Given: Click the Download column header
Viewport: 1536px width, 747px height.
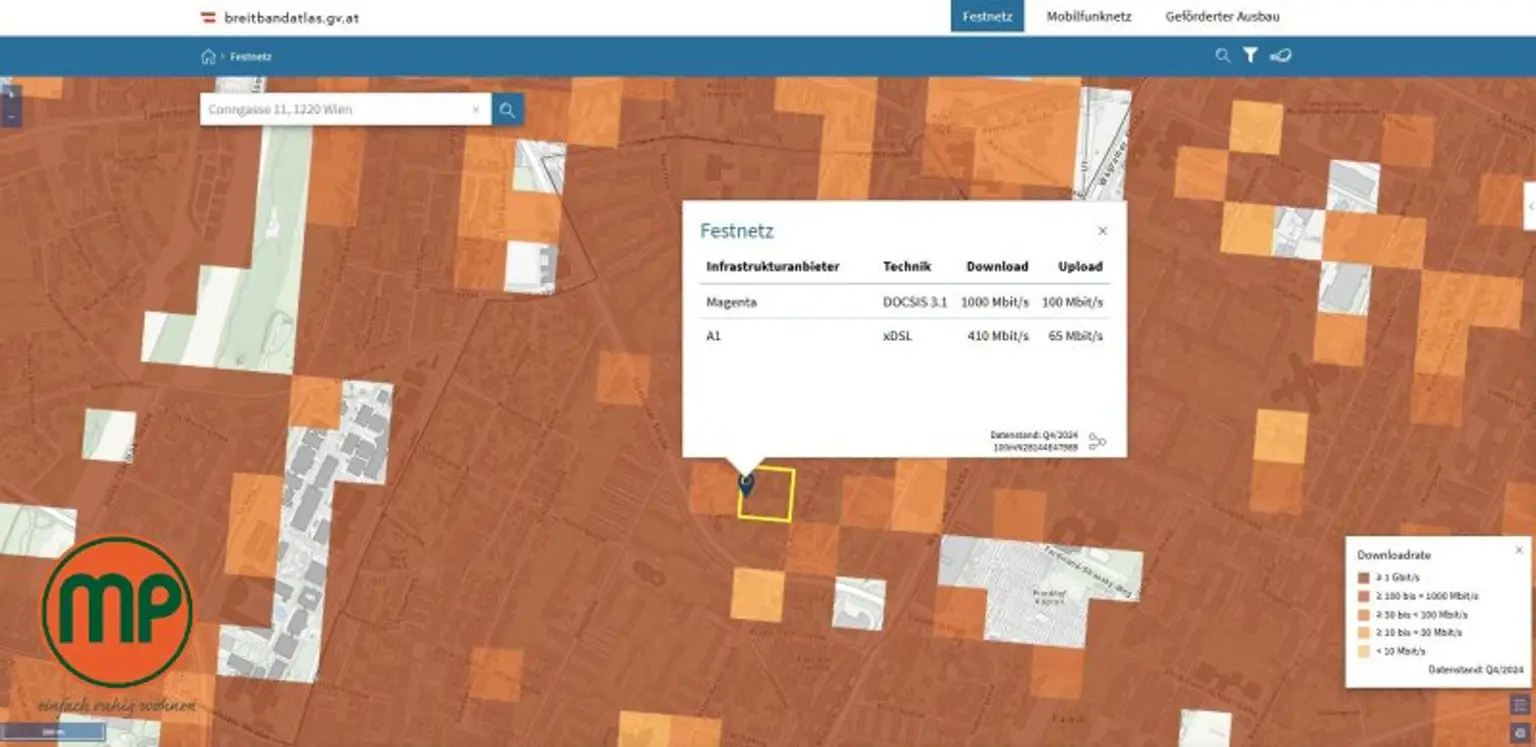Looking at the screenshot, I should [997, 267].
